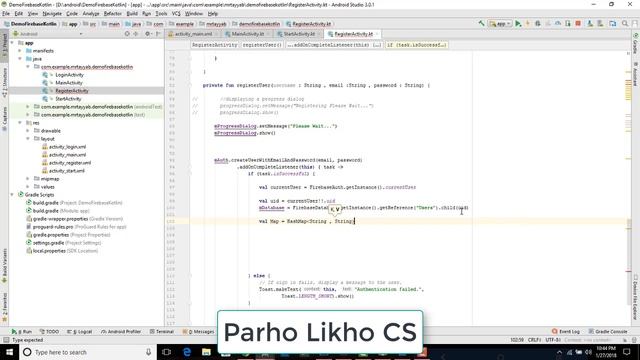Click the Make Project hammer icon
The height and width of the screenshot is (360, 640).
click(x=482, y=24)
